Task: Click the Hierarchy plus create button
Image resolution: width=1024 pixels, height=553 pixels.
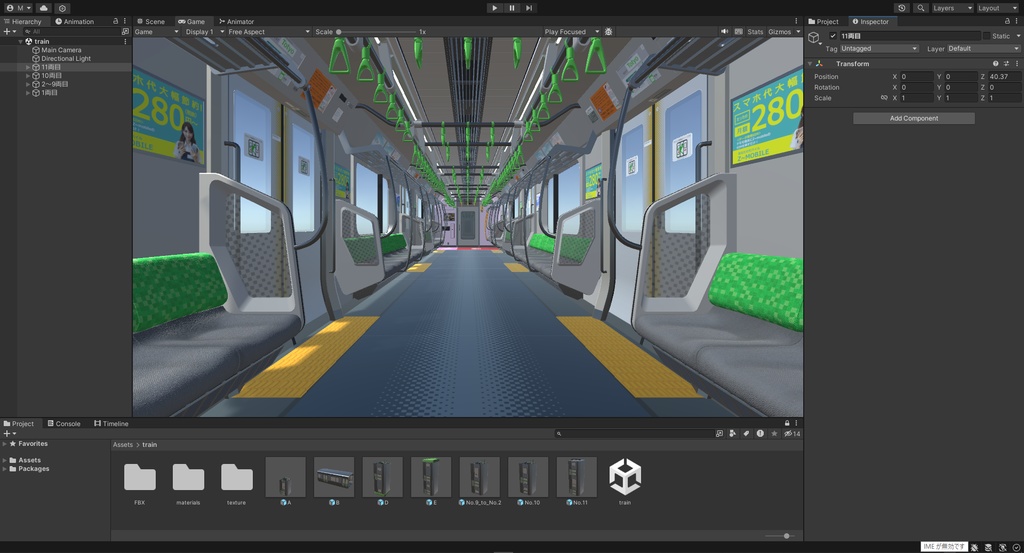Action: (x=9, y=31)
